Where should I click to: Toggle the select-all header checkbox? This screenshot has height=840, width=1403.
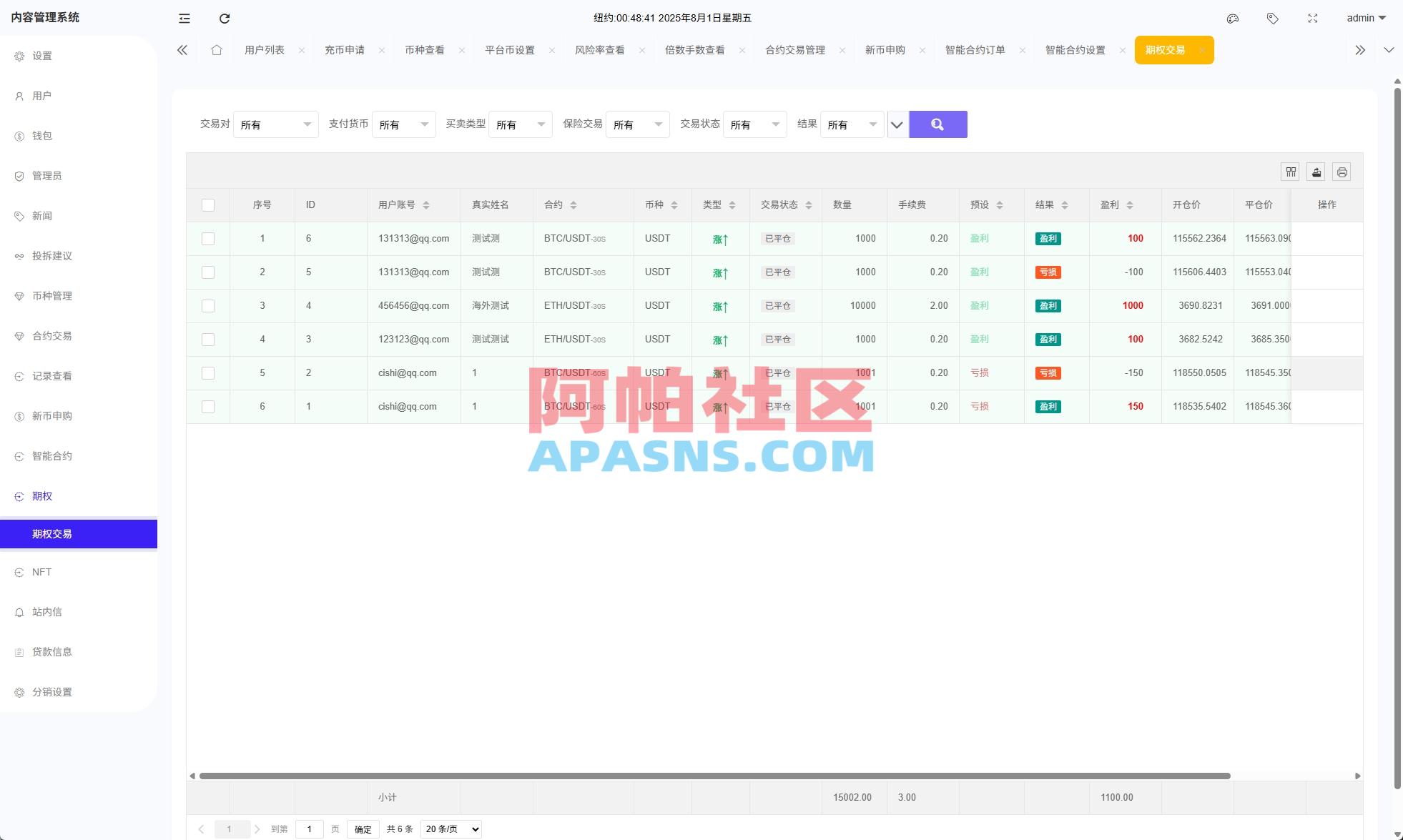[208, 205]
